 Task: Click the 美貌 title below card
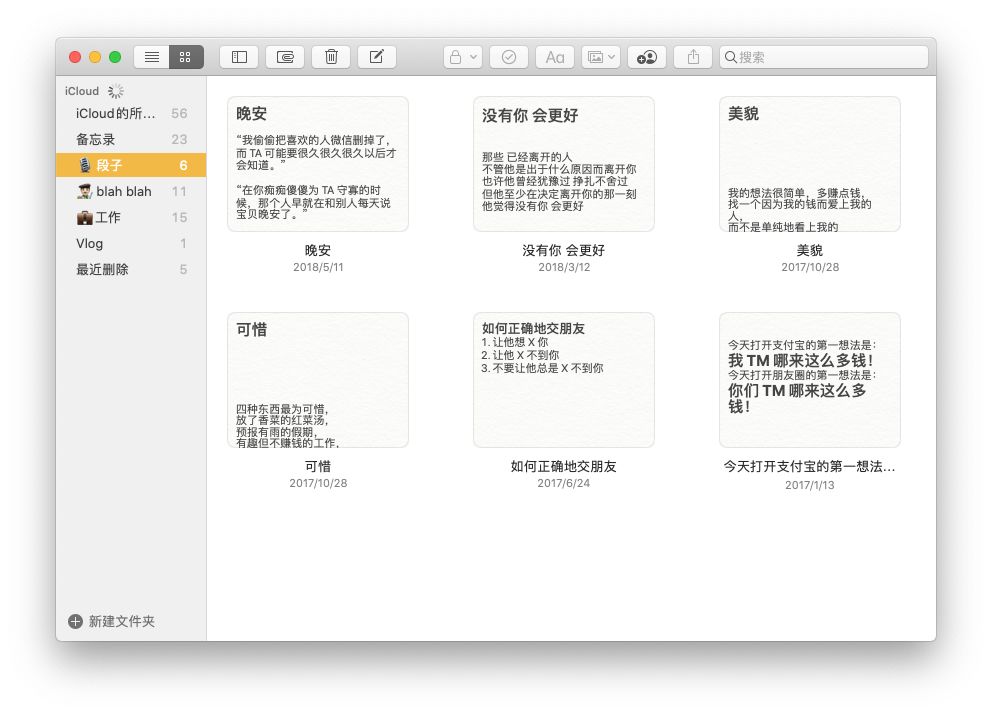click(810, 250)
